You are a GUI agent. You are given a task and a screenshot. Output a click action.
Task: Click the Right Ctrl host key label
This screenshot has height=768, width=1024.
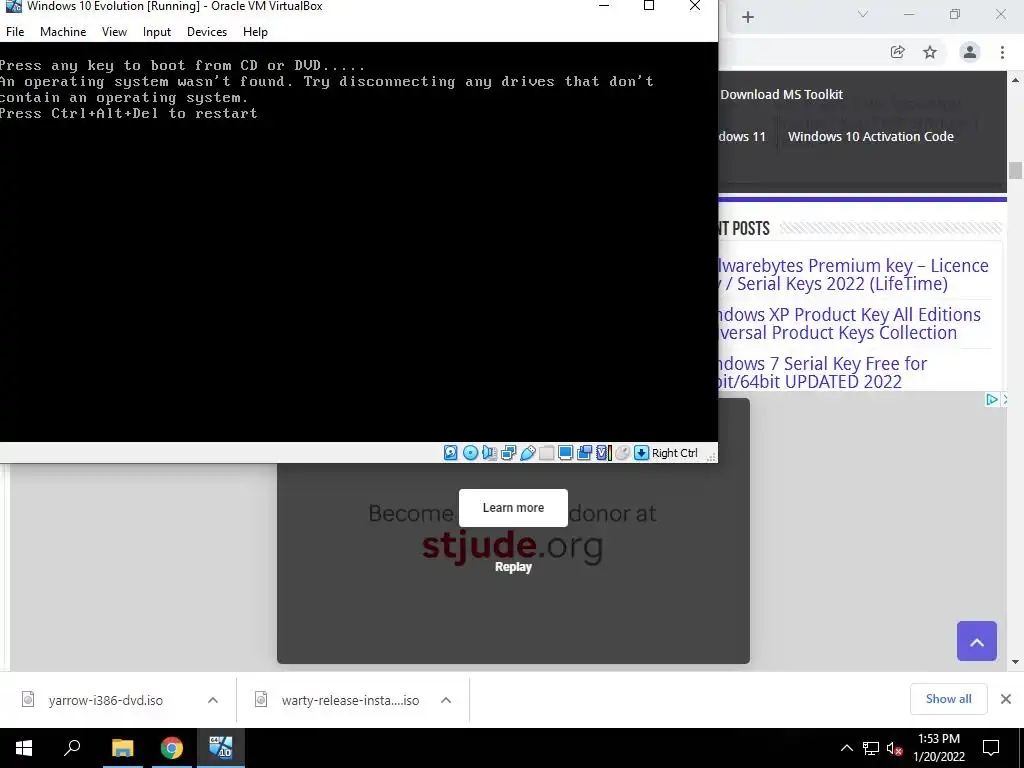point(675,453)
